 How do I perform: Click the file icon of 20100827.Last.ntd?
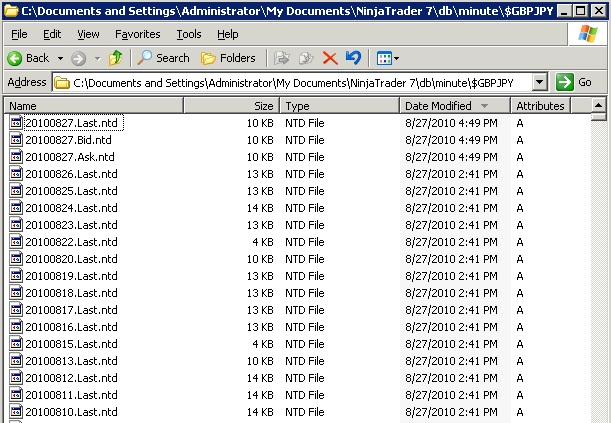click(x=16, y=123)
